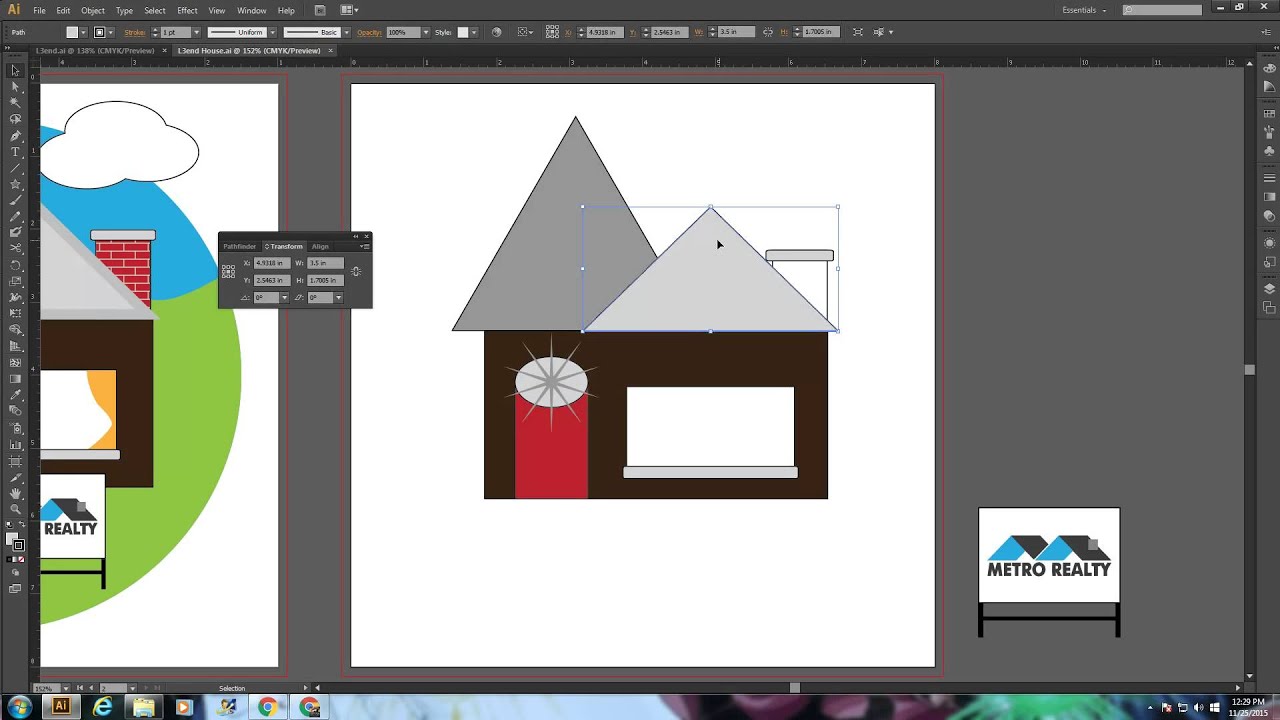The image size is (1280, 720).
Task: Switch to the Pathfinder panel tab
Action: (x=239, y=246)
